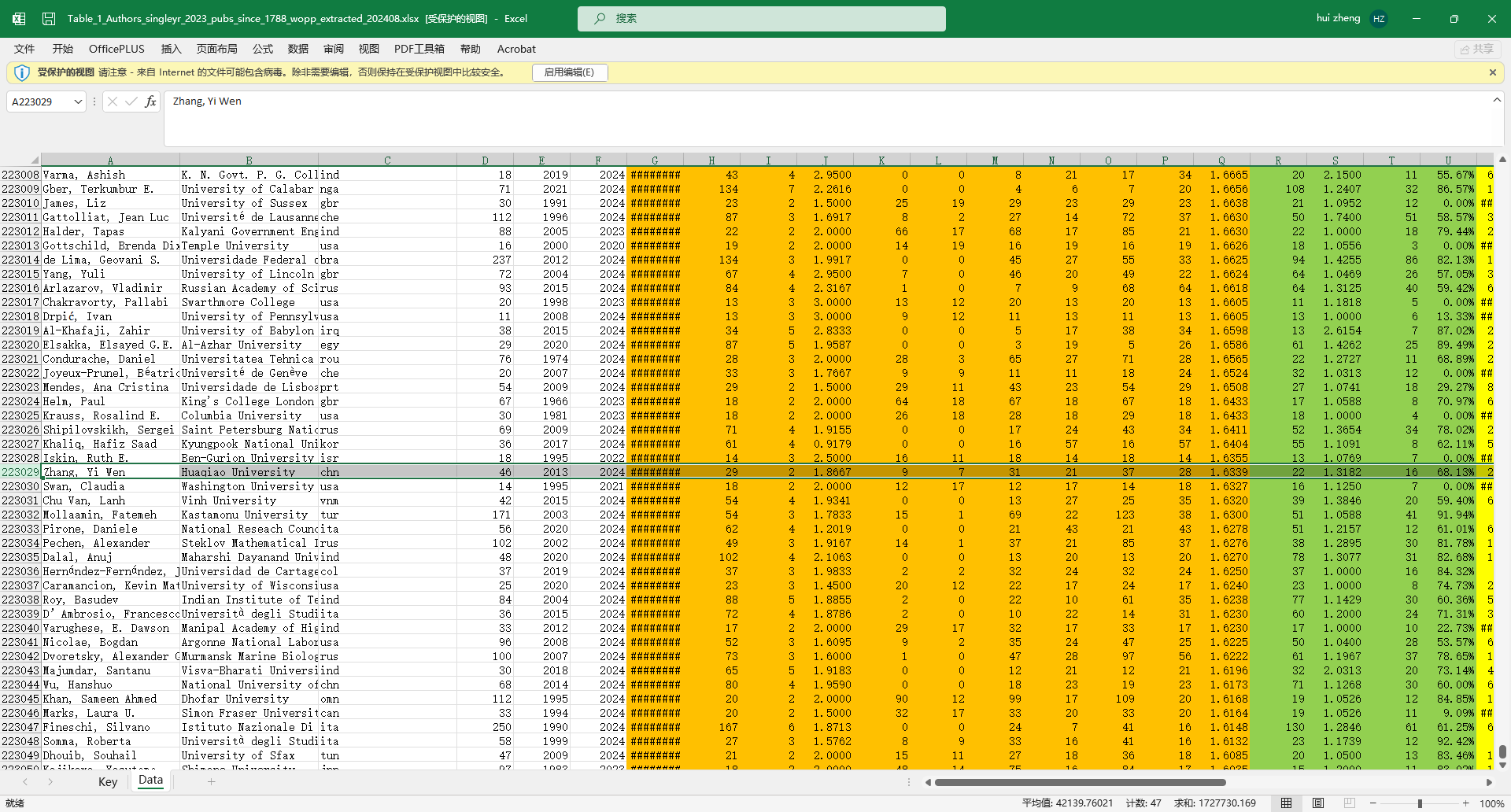Click the shield icon in protected view bar
This screenshot has height=812, width=1511.
tap(22, 72)
